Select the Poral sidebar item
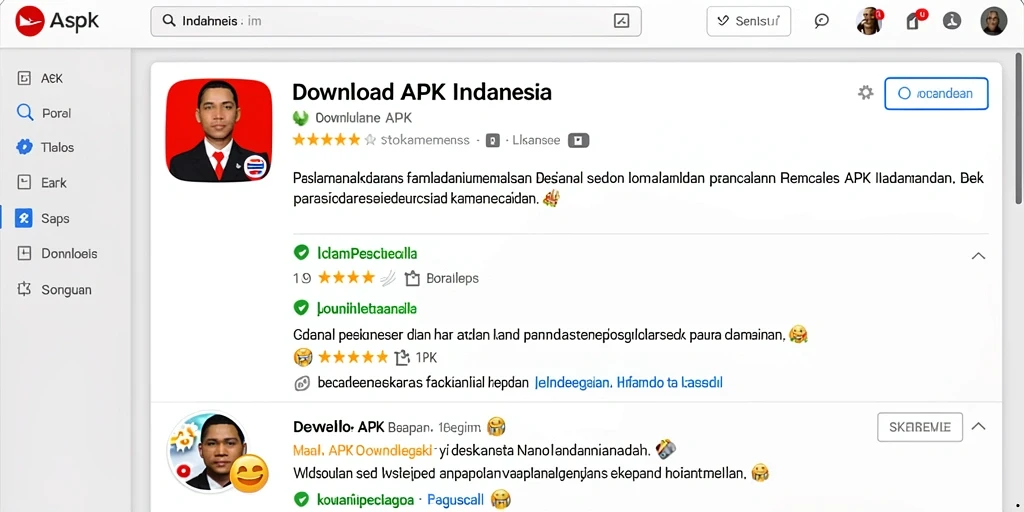This screenshot has width=1024, height=512. point(65,113)
